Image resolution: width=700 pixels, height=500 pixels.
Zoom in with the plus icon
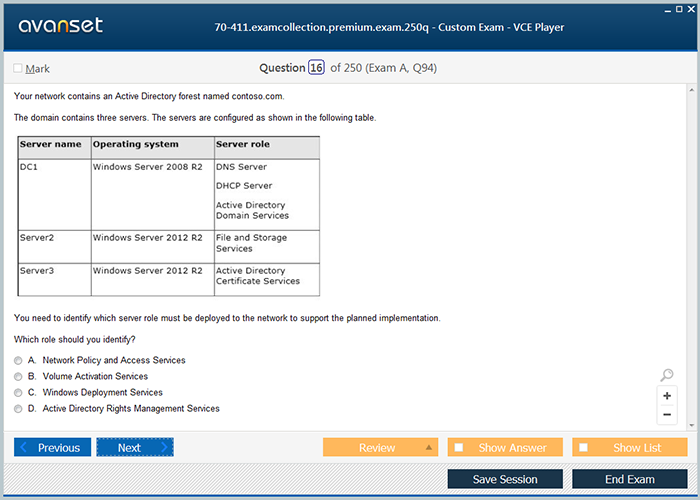pos(667,396)
